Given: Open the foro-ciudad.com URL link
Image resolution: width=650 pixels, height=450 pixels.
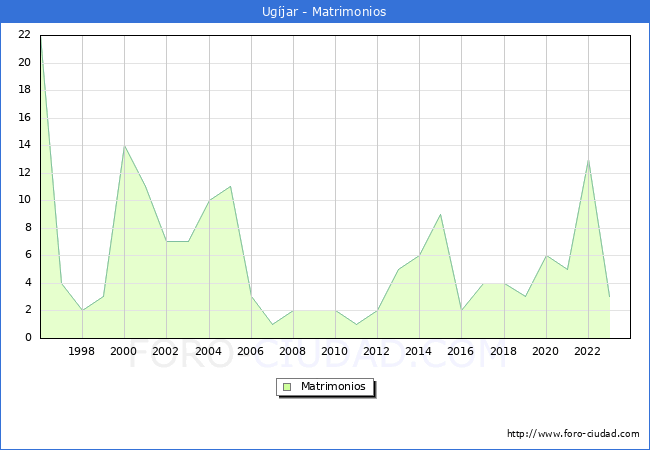Looking at the screenshot, I should 573,434.
